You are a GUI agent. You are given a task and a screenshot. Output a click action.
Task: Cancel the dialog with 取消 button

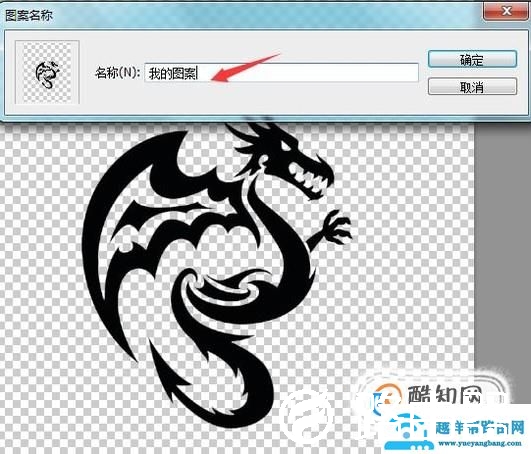(x=472, y=87)
